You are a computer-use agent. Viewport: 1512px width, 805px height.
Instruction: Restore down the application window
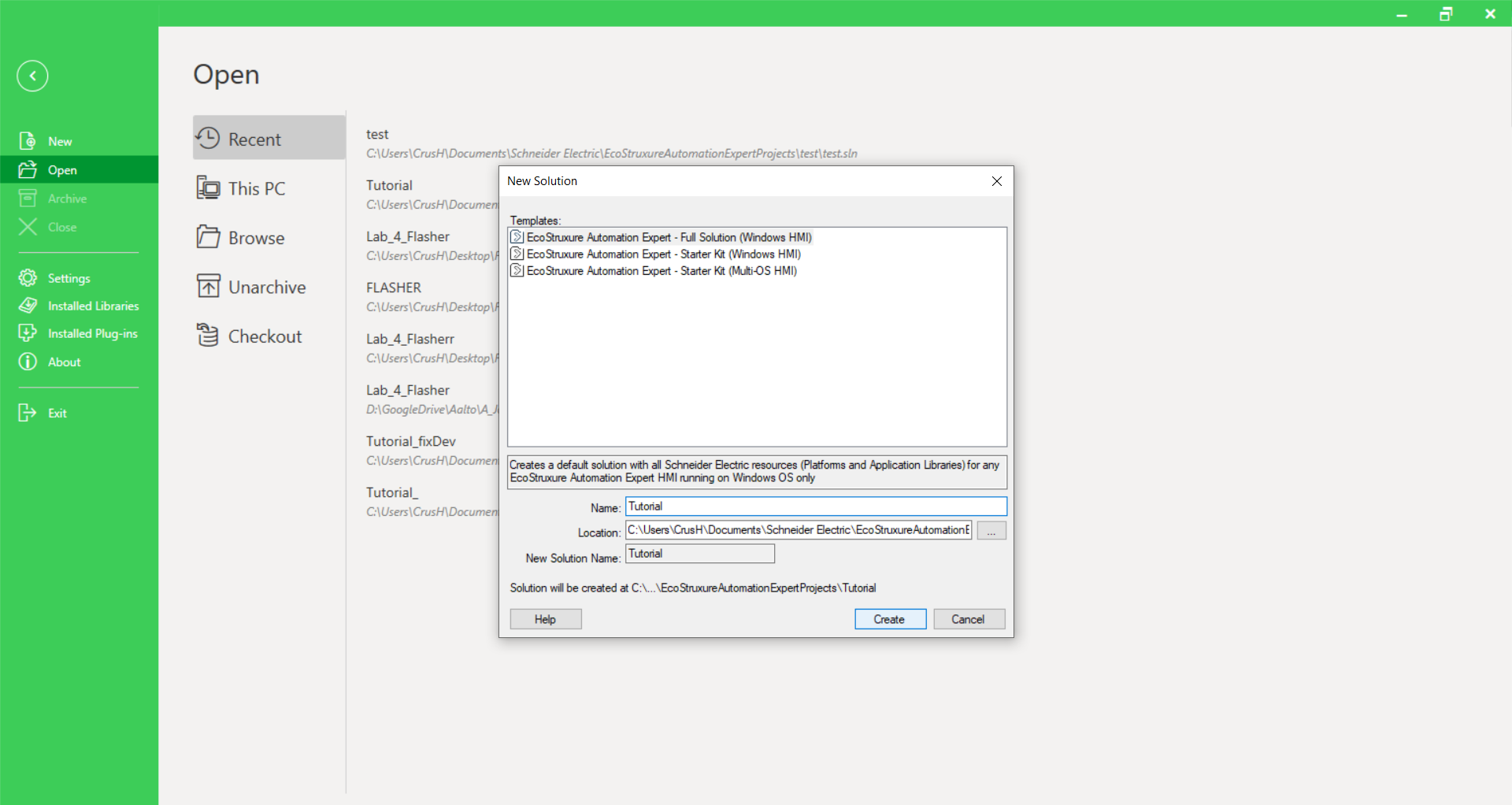click(x=1446, y=13)
